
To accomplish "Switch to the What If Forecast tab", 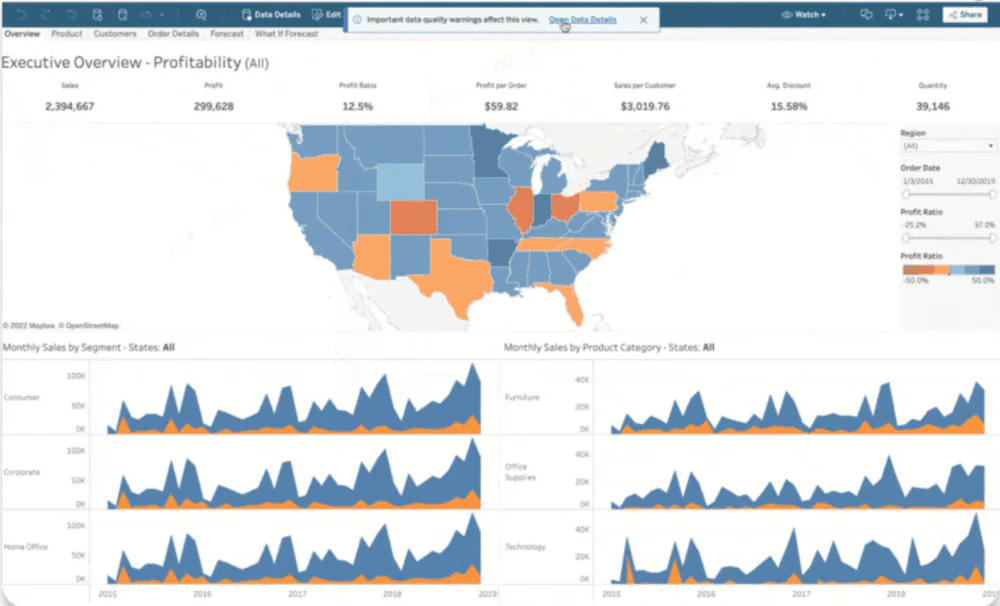I will [286, 34].
